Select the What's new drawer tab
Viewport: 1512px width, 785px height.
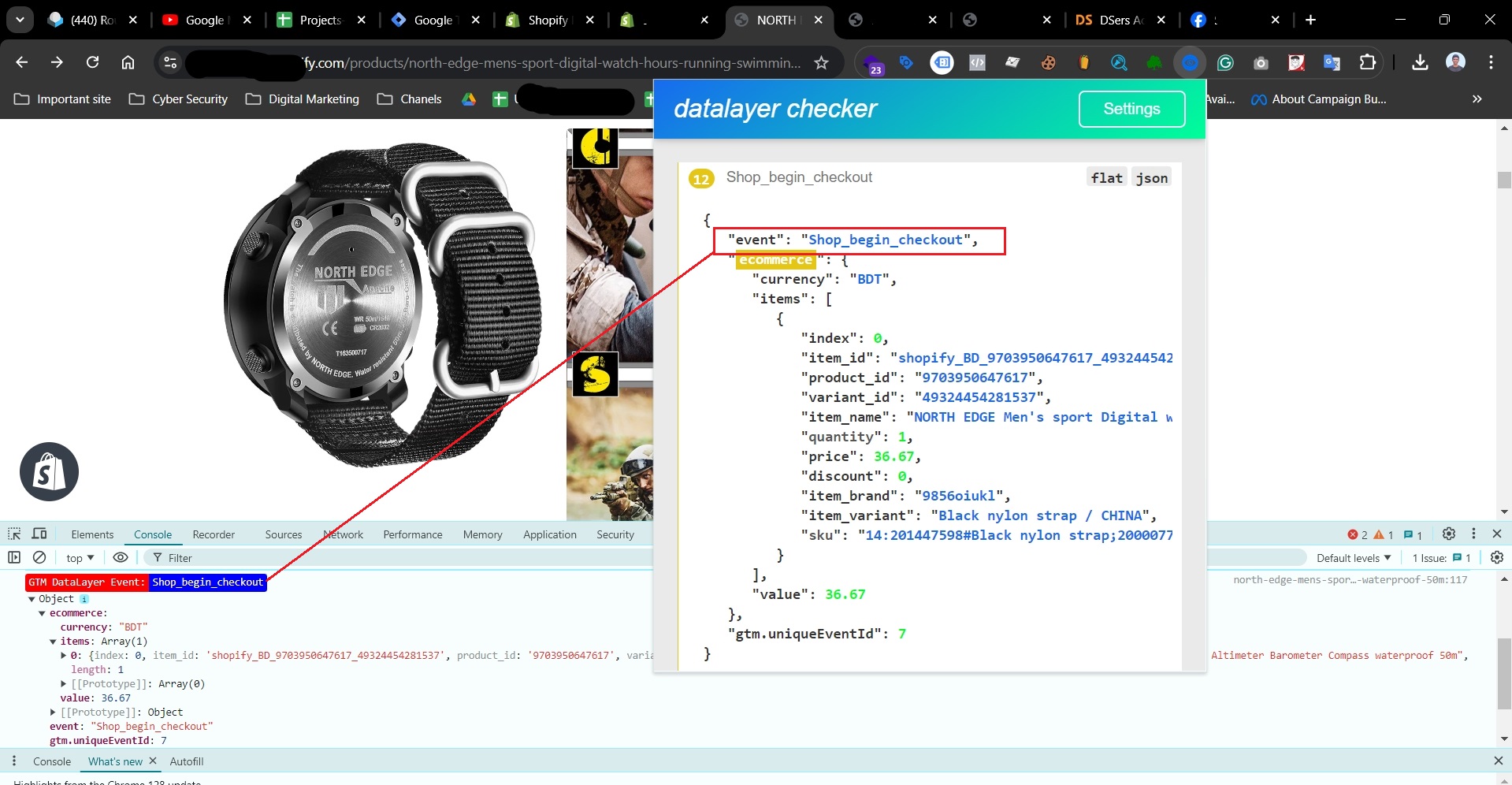(x=115, y=761)
